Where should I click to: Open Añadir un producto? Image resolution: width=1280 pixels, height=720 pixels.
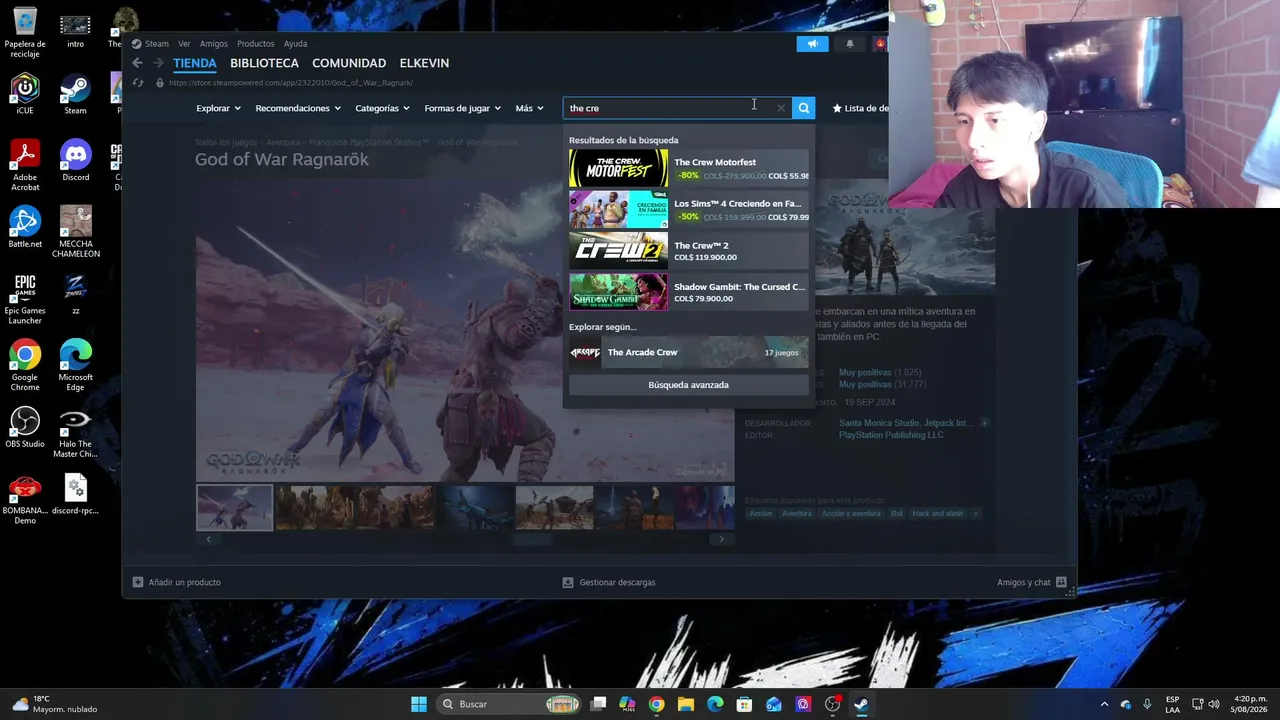coord(177,582)
